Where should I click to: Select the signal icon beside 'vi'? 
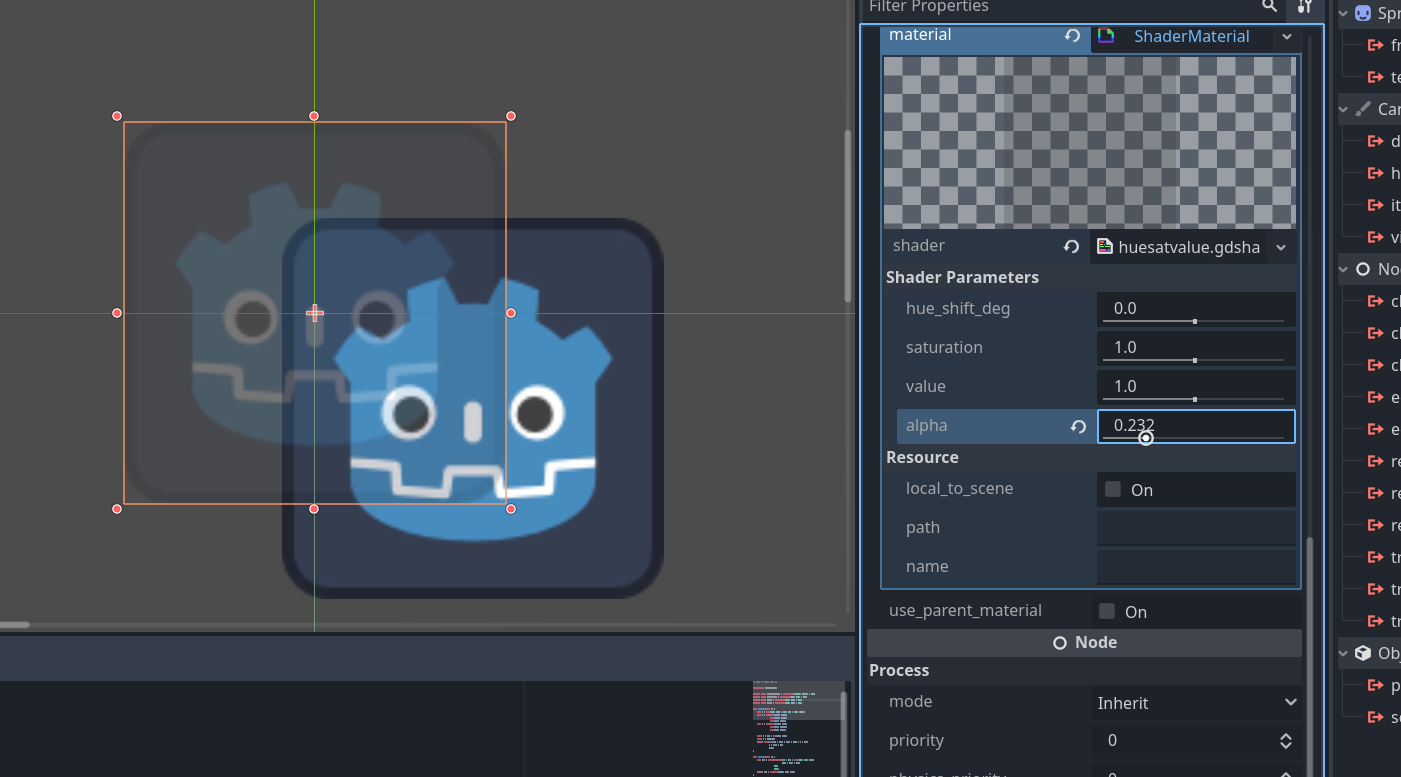(x=1376, y=237)
